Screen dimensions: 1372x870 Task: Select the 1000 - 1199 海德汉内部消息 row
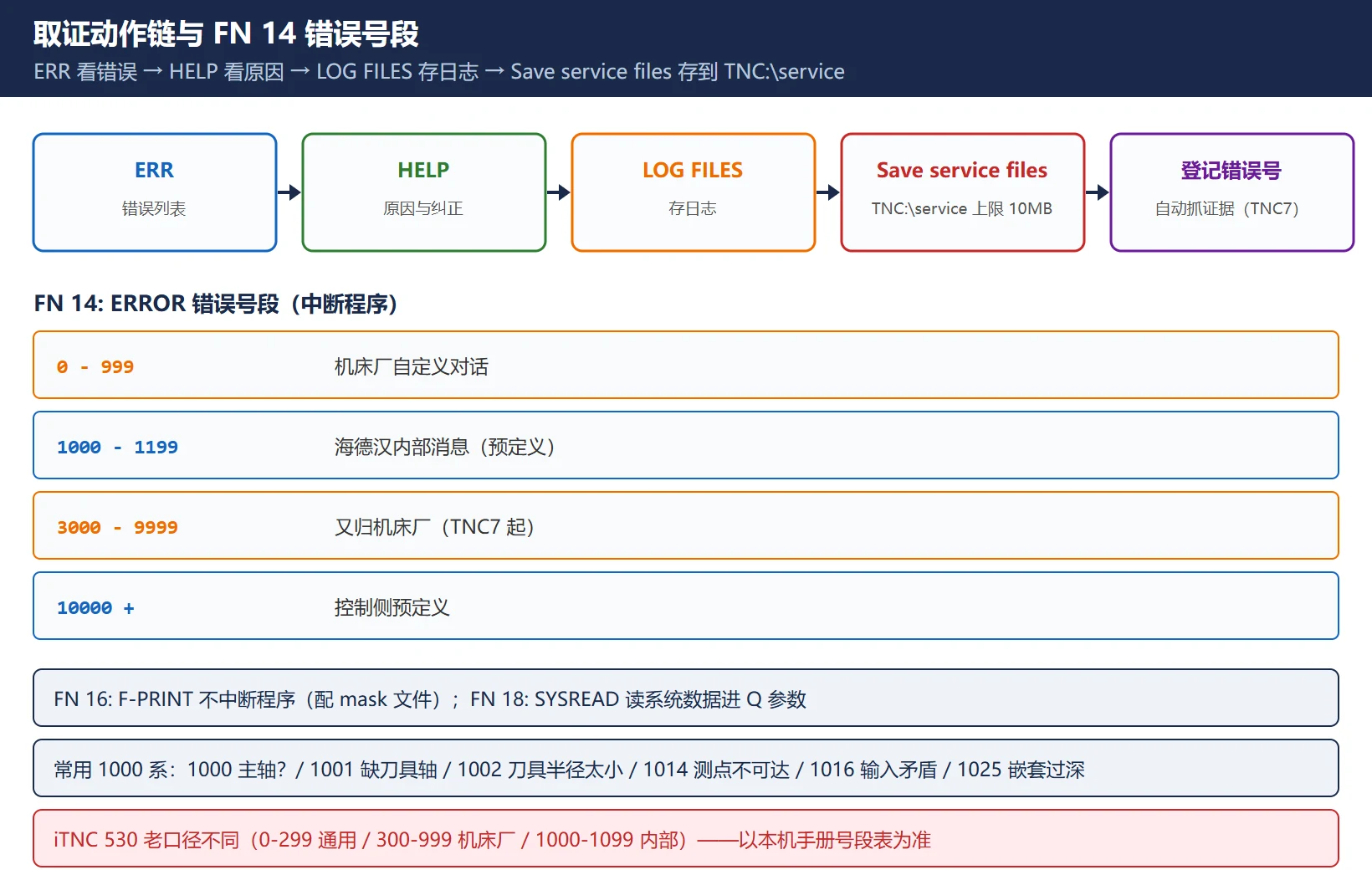pyautogui.click(x=686, y=445)
